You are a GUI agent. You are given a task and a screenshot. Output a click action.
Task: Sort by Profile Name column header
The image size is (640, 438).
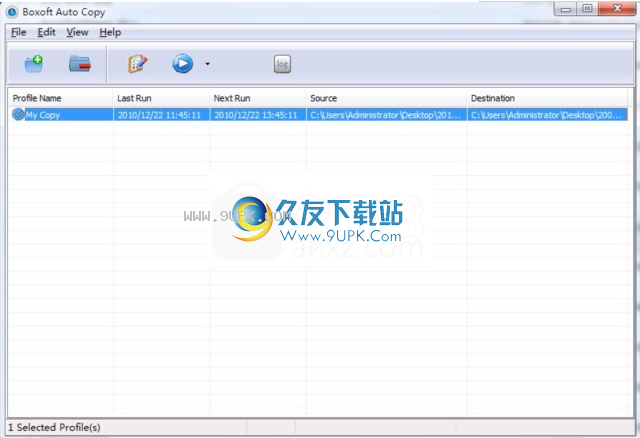pos(60,98)
